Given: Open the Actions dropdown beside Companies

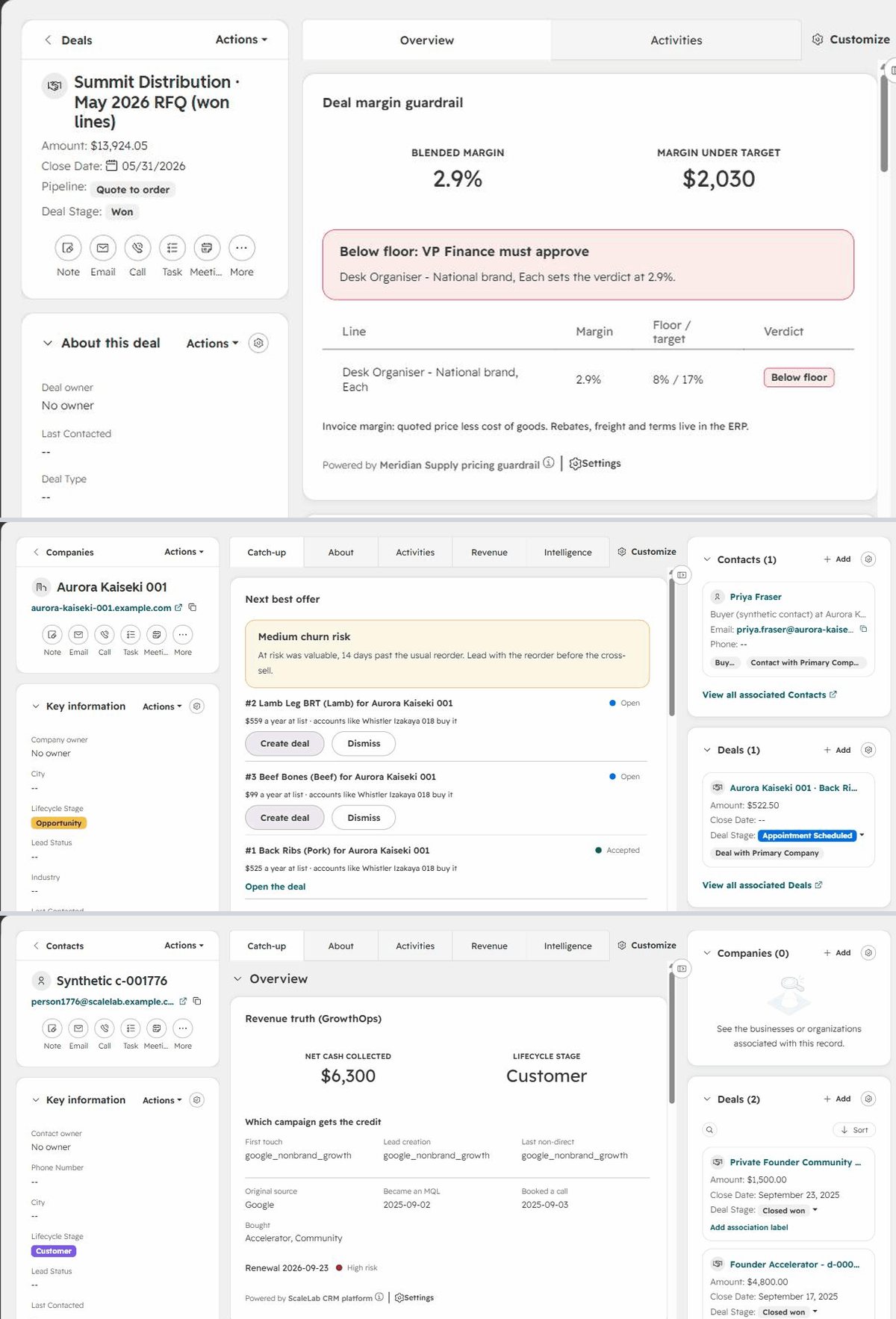Looking at the screenshot, I should (x=184, y=552).
